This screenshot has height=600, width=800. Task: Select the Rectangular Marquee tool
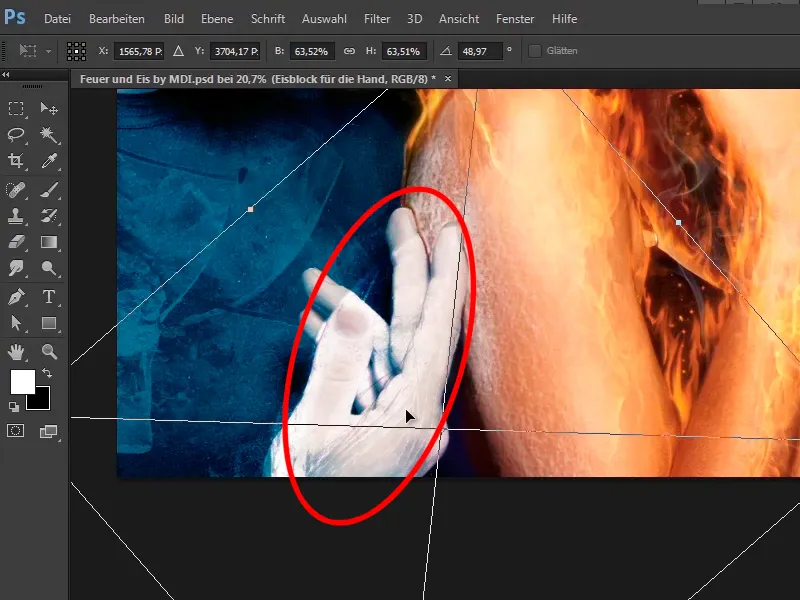point(16,109)
